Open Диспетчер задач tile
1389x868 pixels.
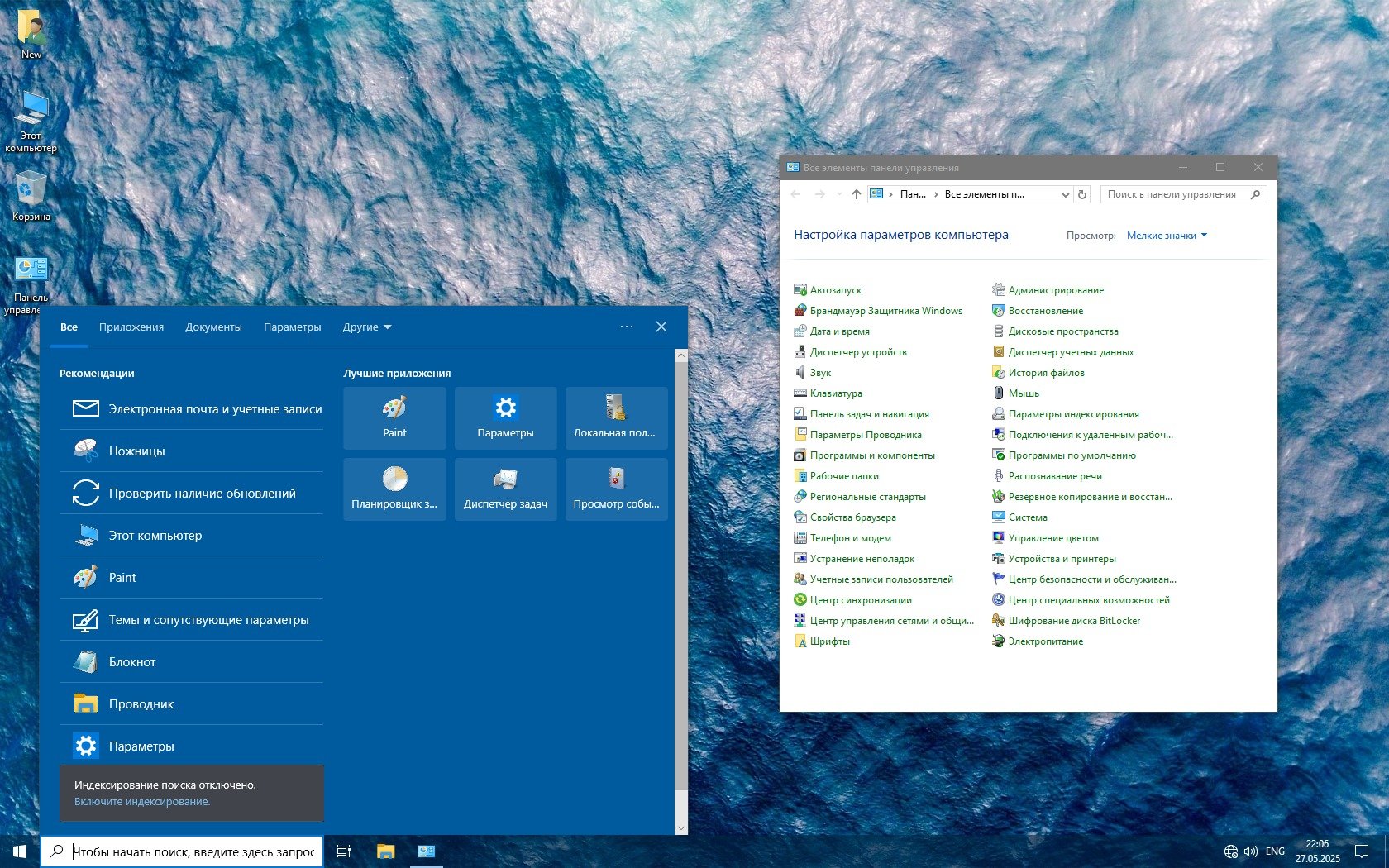[x=505, y=489]
